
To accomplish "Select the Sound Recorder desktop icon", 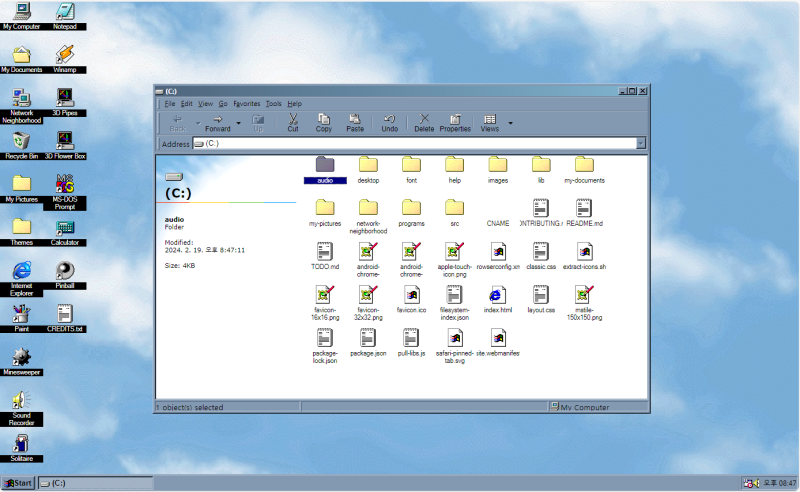I will point(21,408).
